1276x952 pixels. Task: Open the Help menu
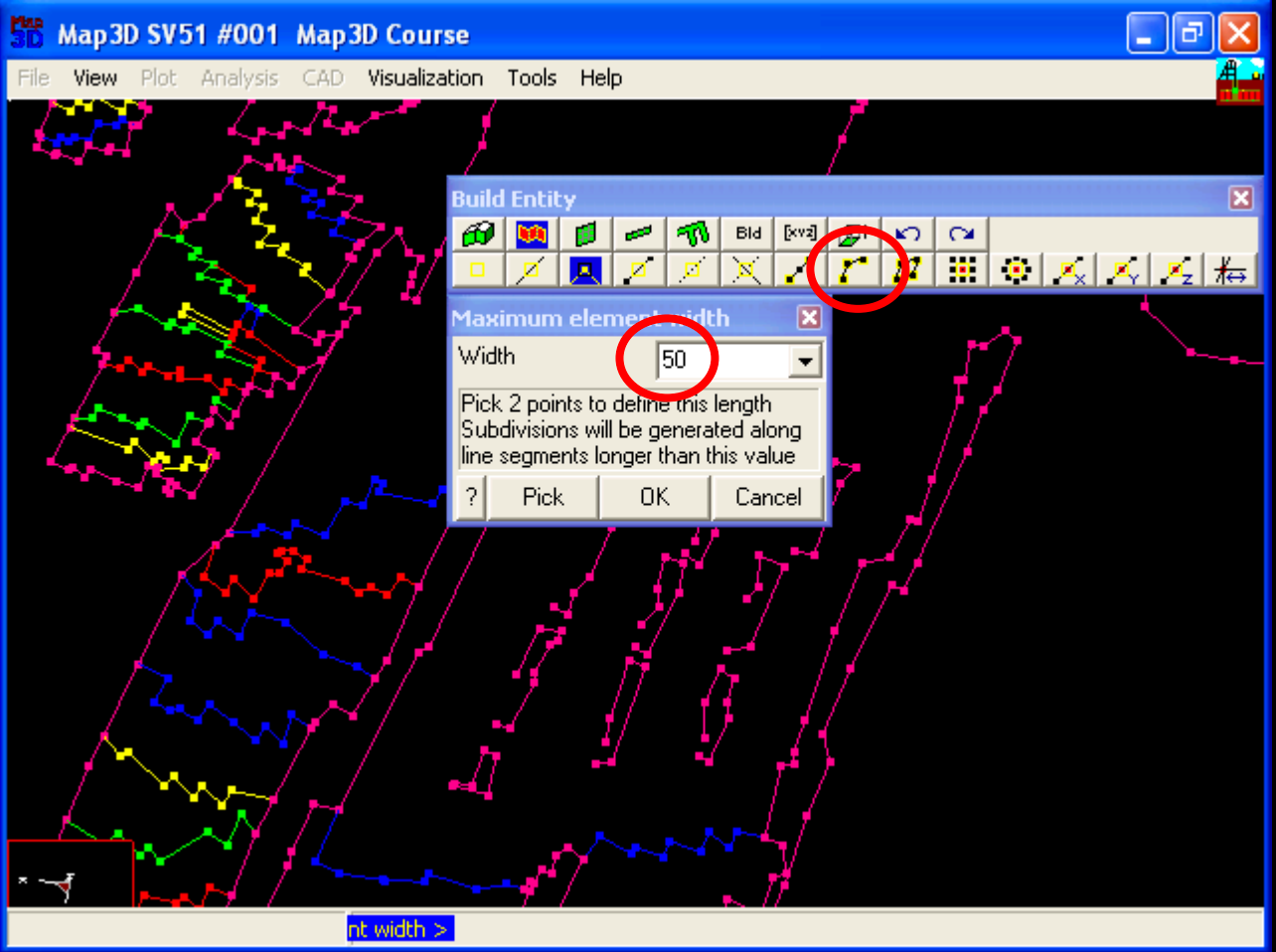[601, 78]
